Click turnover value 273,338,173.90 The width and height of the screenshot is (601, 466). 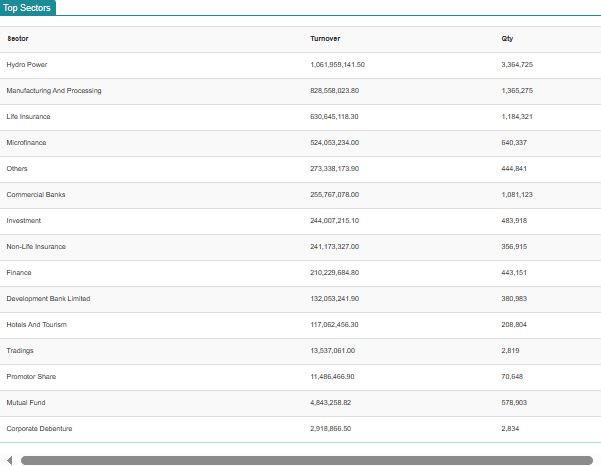335,169
